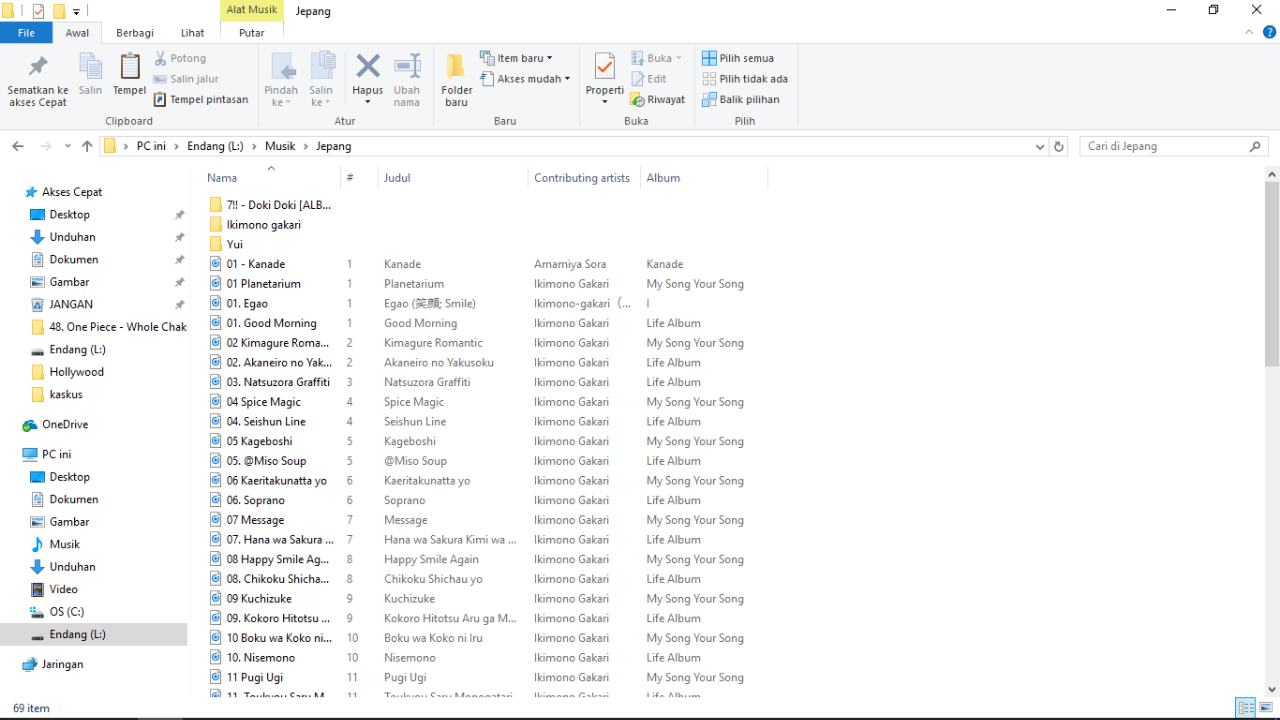Sort by Contributing artists column header
1280x720 pixels.
pyautogui.click(x=583, y=178)
